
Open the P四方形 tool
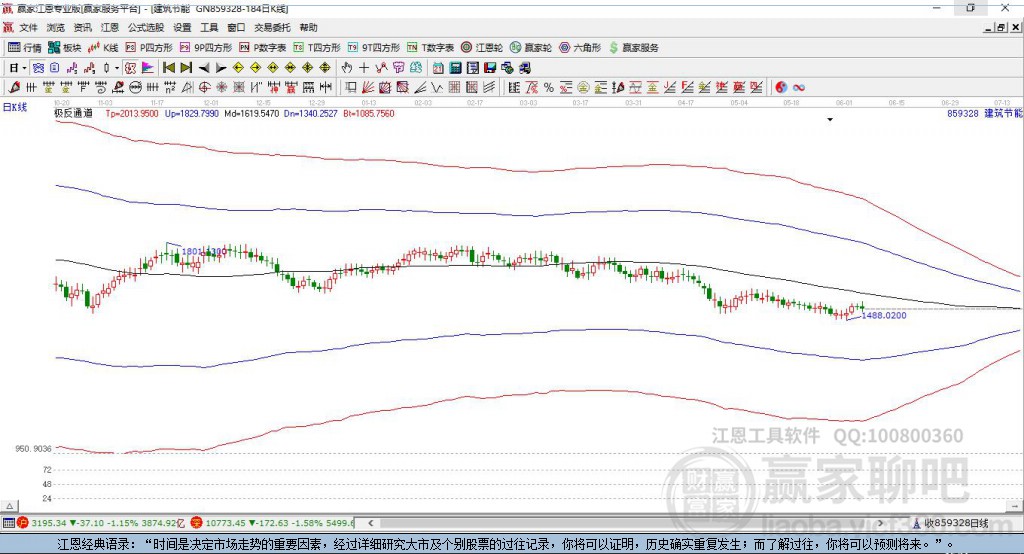pyautogui.click(x=149, y=48)
